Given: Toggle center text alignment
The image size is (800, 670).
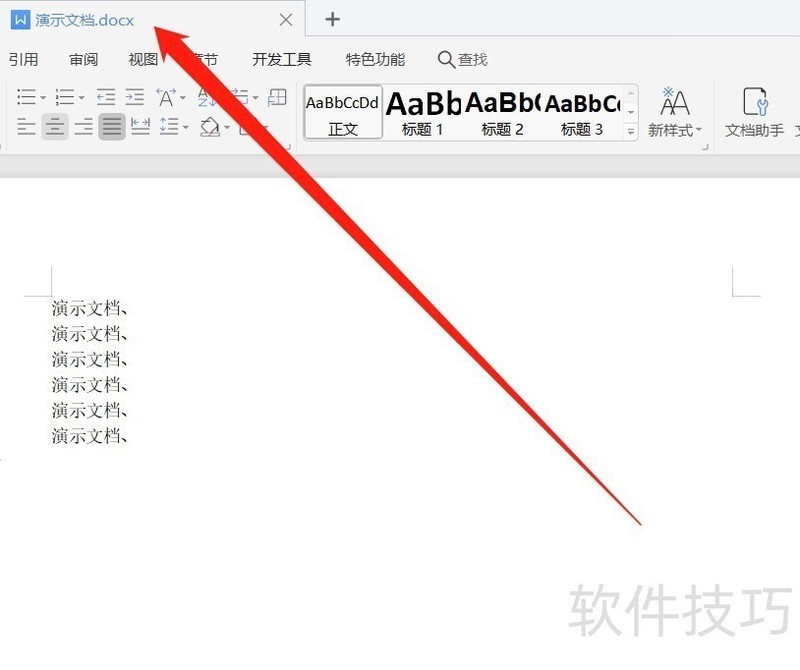Looking at the screenshot, I should pos(55,126).
